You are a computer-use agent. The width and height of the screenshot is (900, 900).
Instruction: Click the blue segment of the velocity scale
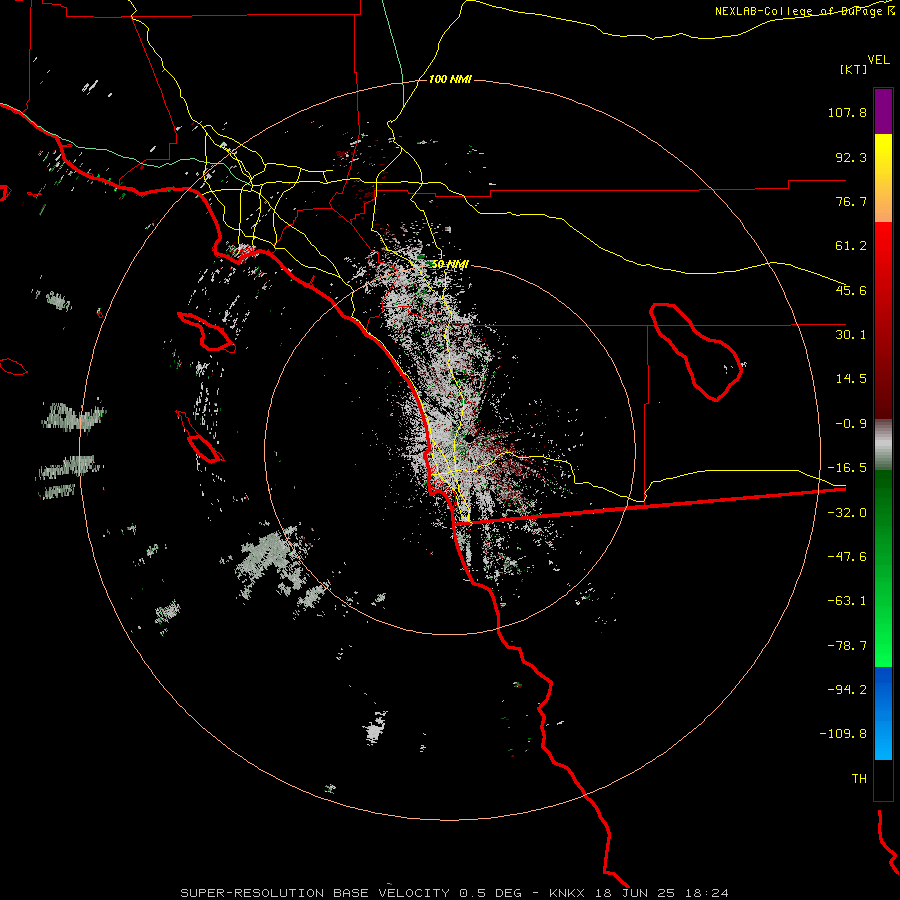coord(883,713)
